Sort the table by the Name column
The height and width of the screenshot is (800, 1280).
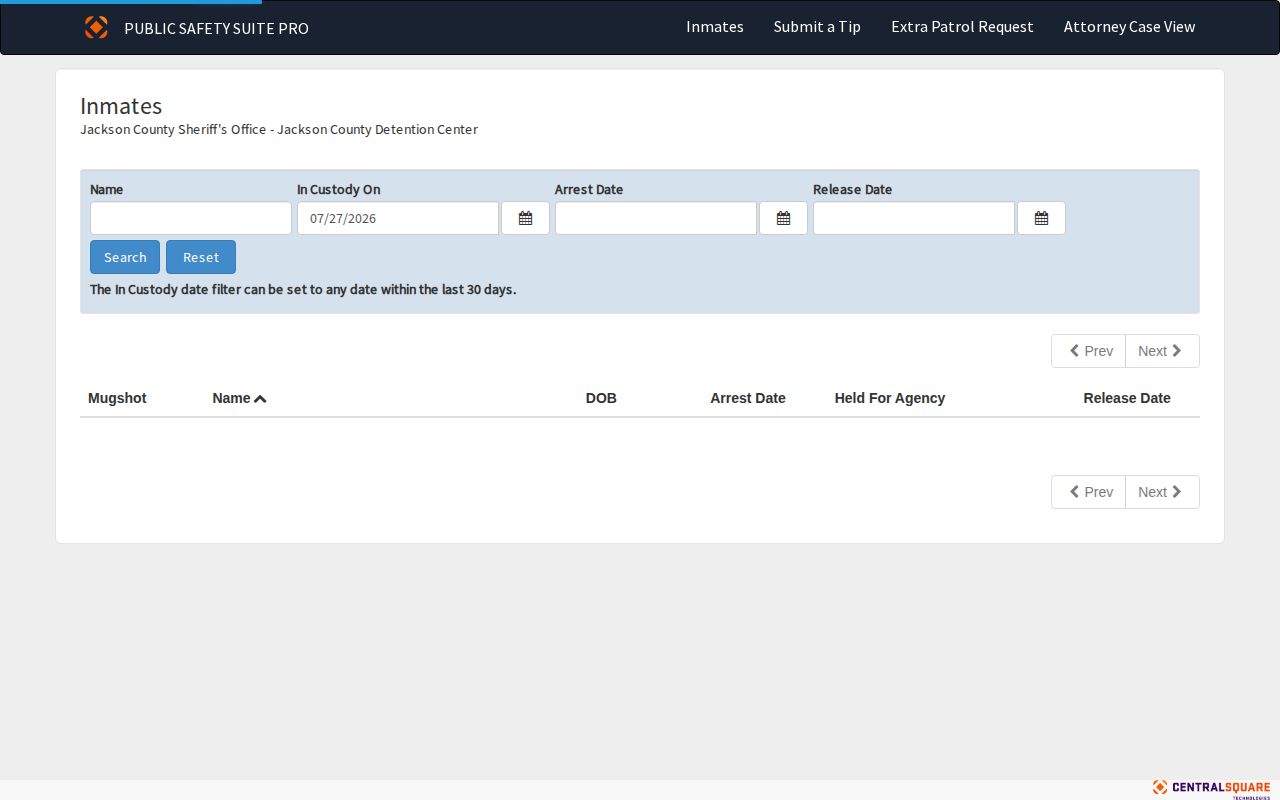pyautogui.click(x=239, y=398)
